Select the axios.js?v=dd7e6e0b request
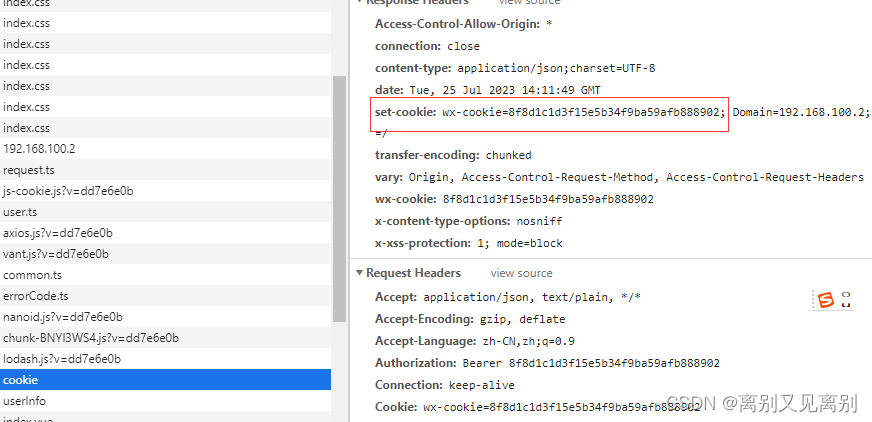This screenshot has height=422, width=872. [165, 233]
